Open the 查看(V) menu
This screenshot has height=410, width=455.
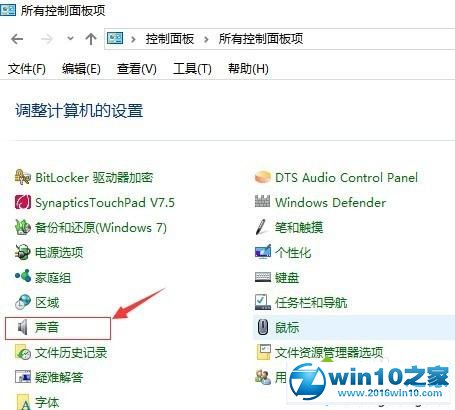tap(137, 69)
